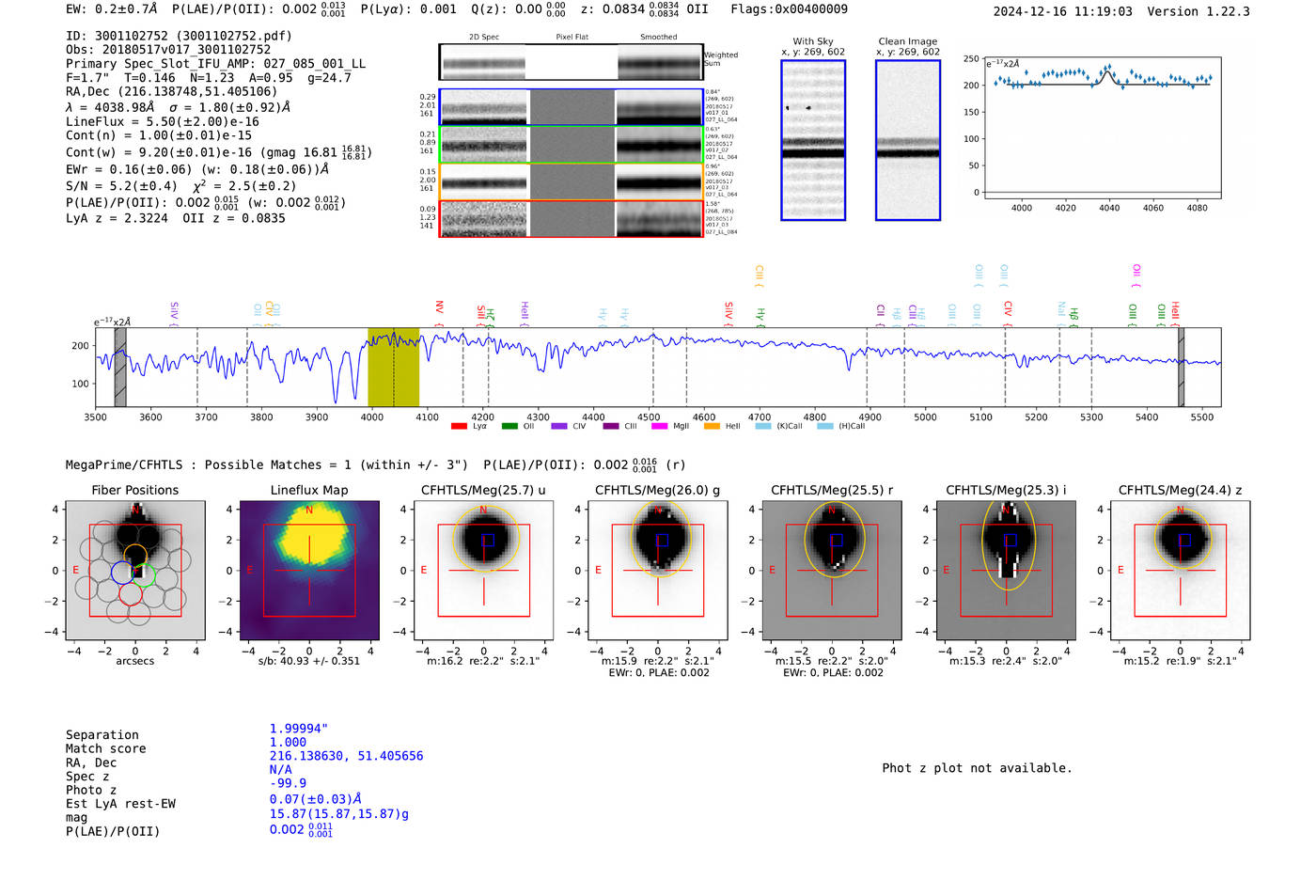This screenshot has width=1316, height=896.
Task: Select the green-bordered fiber spectrum row
Action: pyautogui.click(x=571, y=145)
